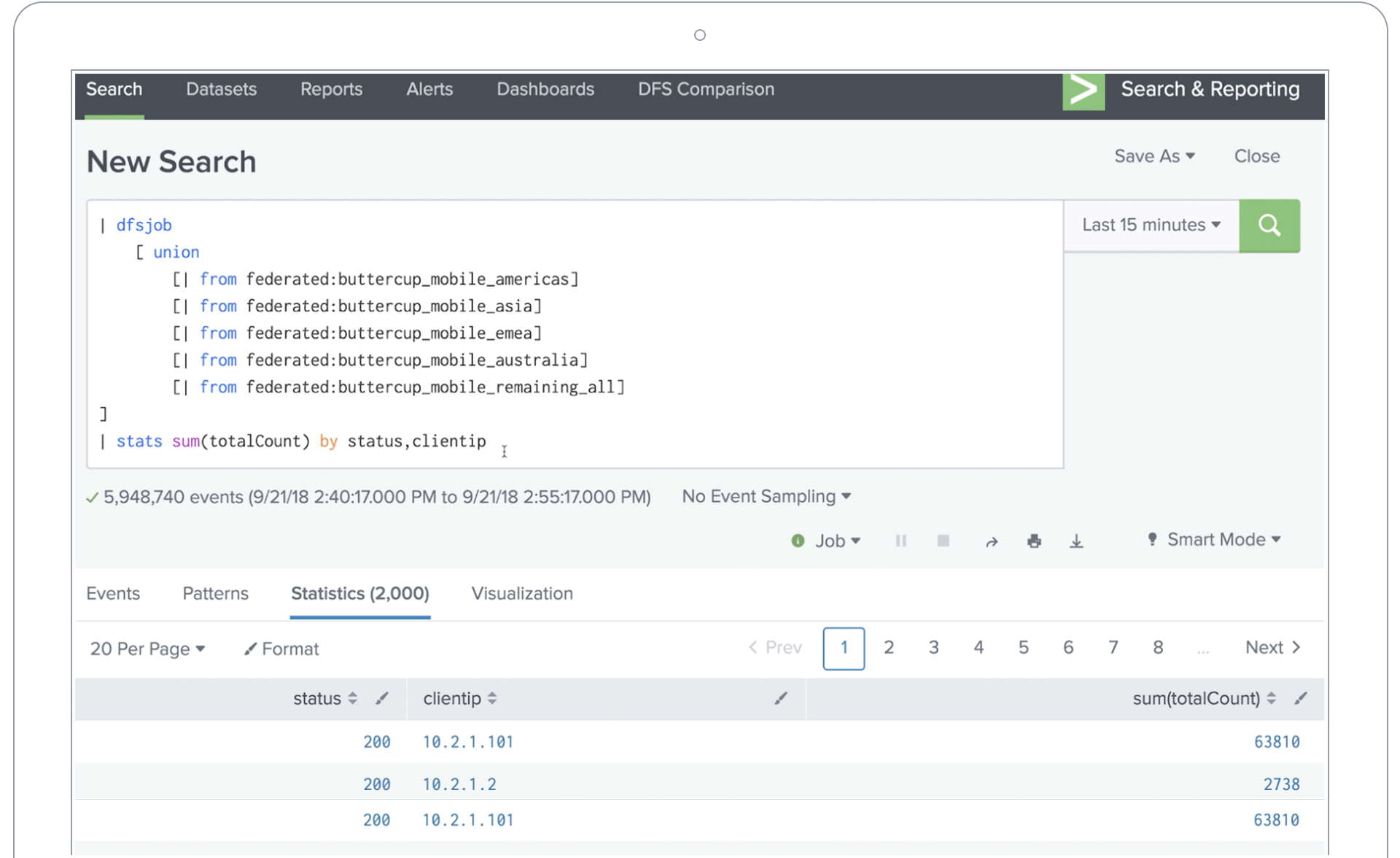Expand the No Event Sampling dropdown

coord(766,496)
